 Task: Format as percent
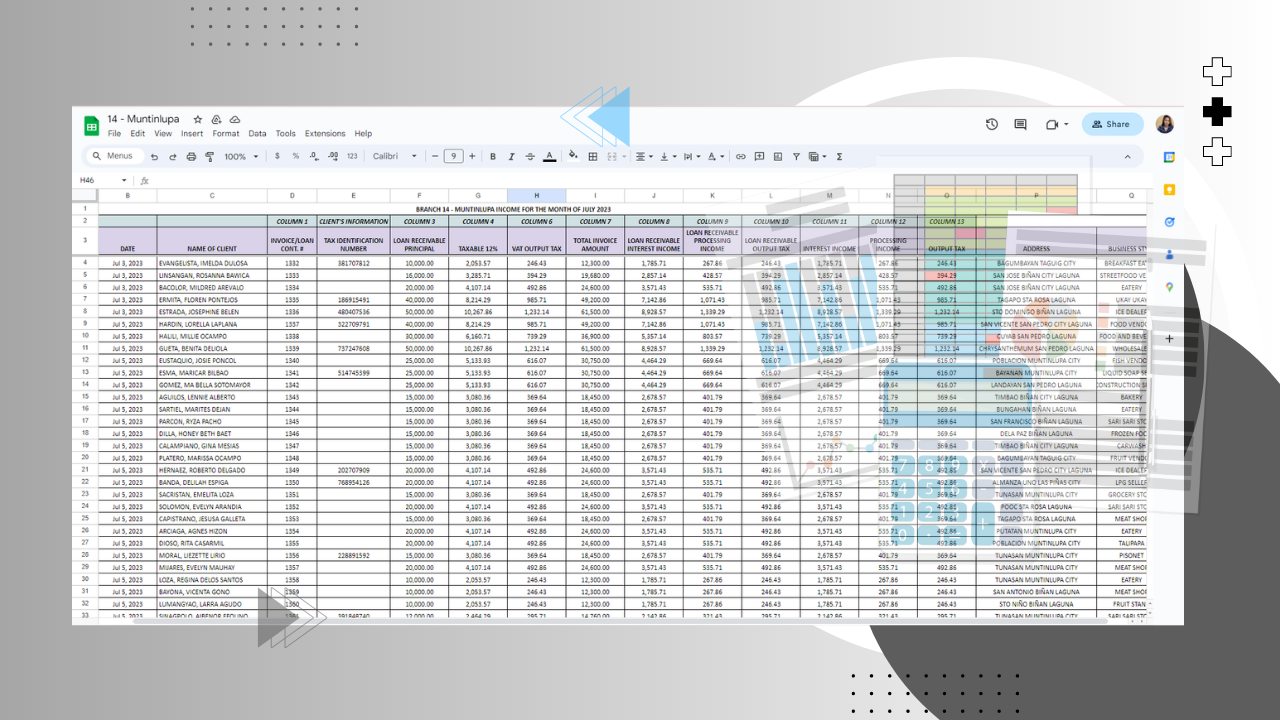pos(296,157)
